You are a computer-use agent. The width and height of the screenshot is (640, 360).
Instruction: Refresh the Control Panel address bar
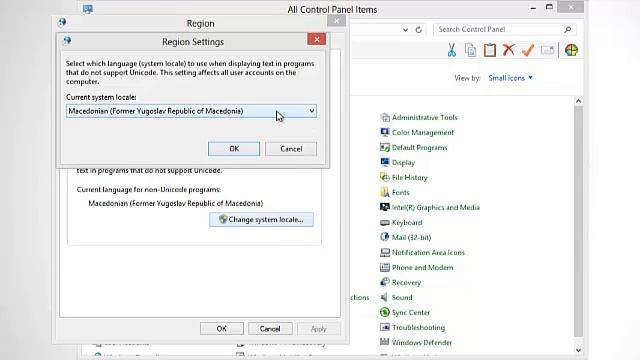418,29
